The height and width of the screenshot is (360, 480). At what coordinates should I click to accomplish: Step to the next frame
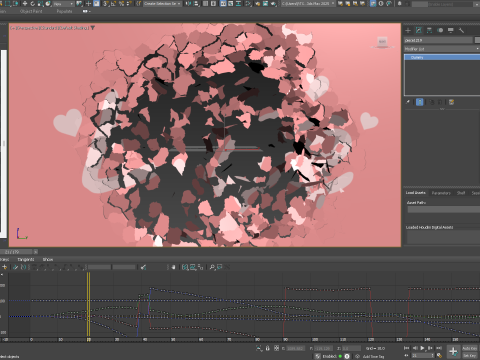[x=431, y=348]
